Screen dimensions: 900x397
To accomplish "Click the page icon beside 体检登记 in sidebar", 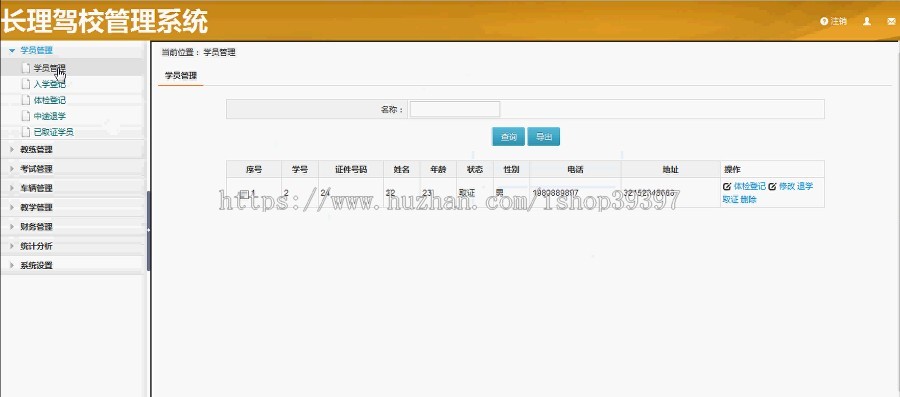I will pos(25,100).
